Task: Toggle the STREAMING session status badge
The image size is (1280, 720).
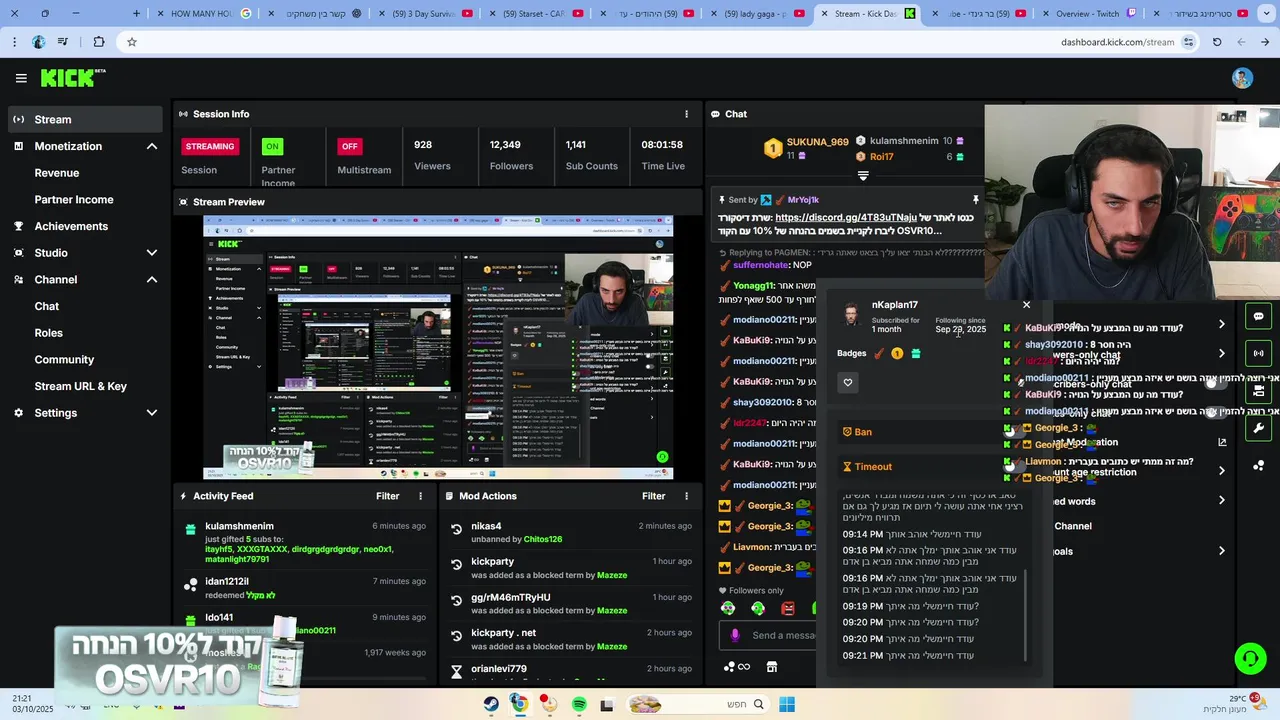Action: (210, 146)
